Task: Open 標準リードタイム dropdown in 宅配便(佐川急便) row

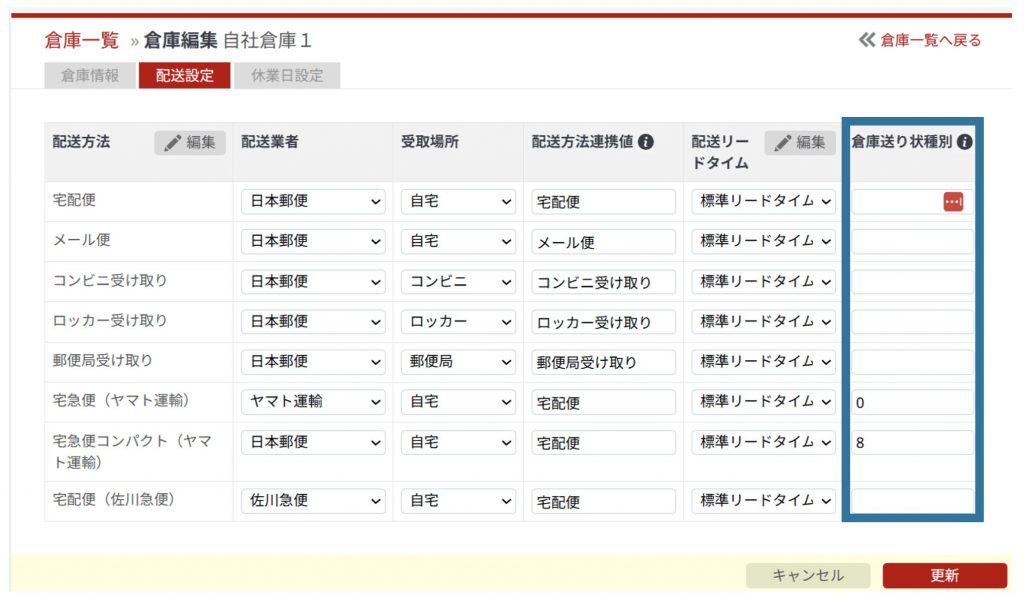Action: (763, 501)
